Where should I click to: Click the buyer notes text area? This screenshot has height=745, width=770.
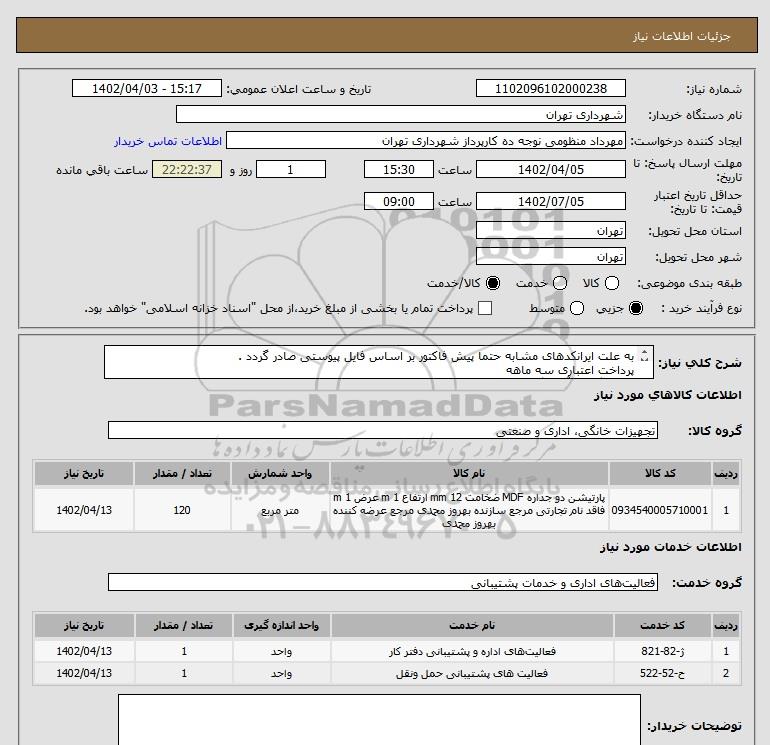[379, 719]
